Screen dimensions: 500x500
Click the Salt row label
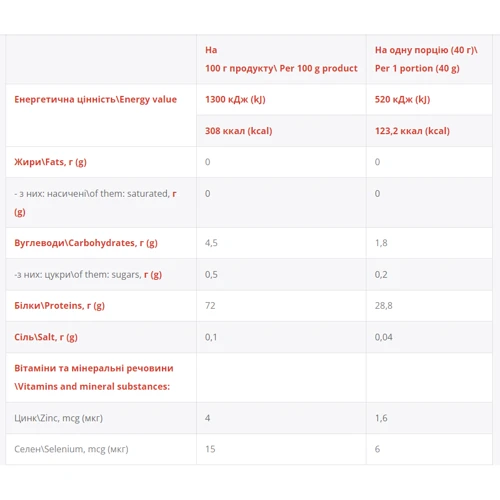[x=46, y=337]
